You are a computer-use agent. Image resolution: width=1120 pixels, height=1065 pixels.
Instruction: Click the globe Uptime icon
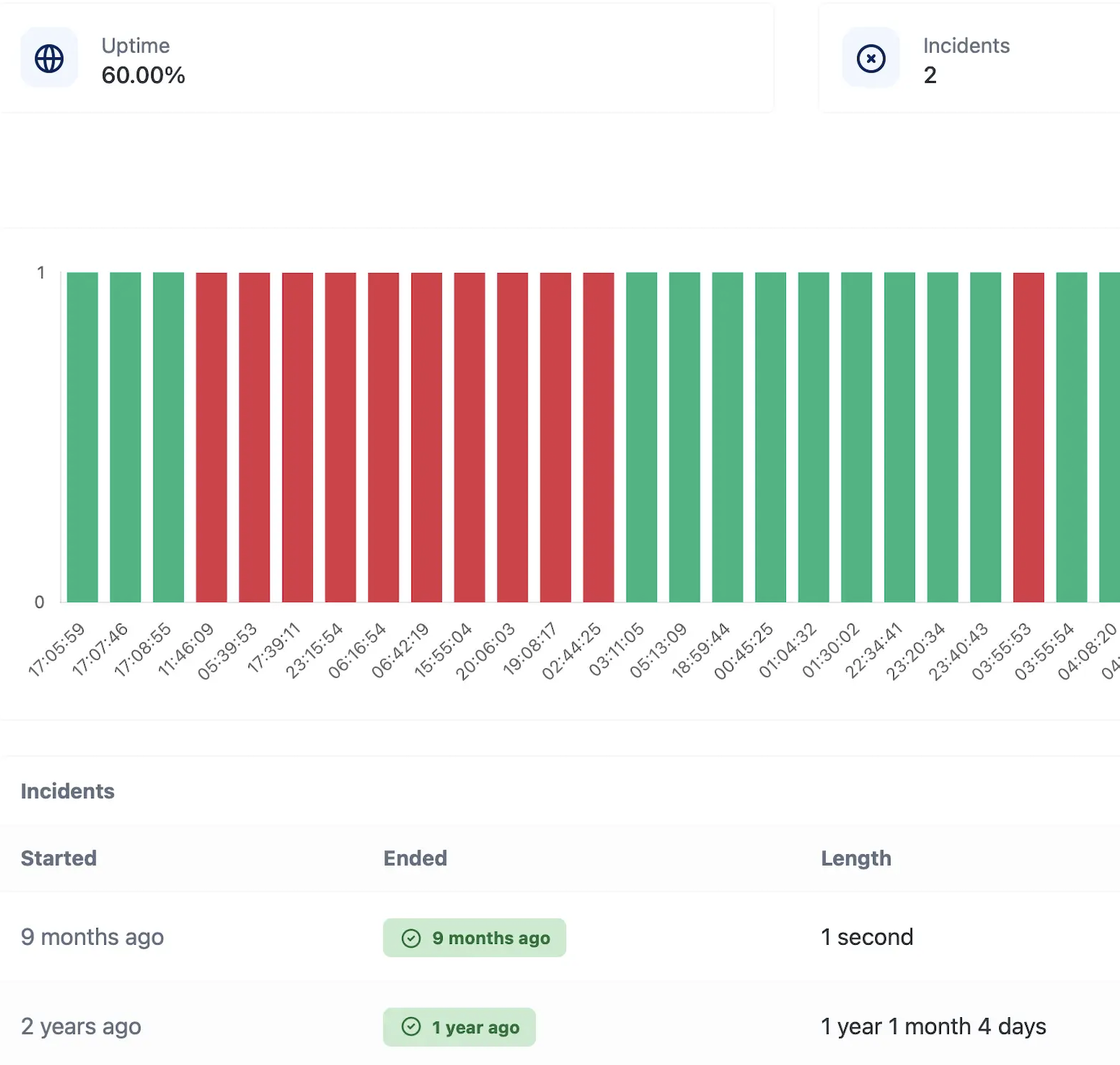click(x=49, y=59)
